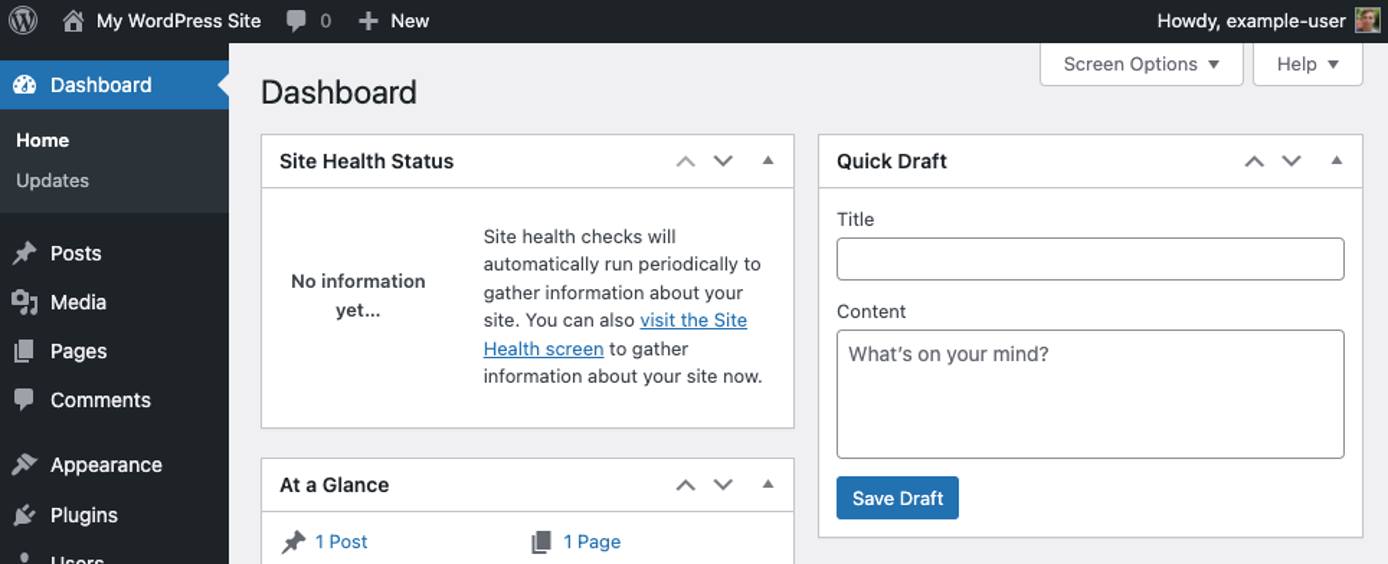Select Pages in the sidebar menu
Image resolution: width=1388 pixels, height=564 pixels.
(x=78, y=351)
